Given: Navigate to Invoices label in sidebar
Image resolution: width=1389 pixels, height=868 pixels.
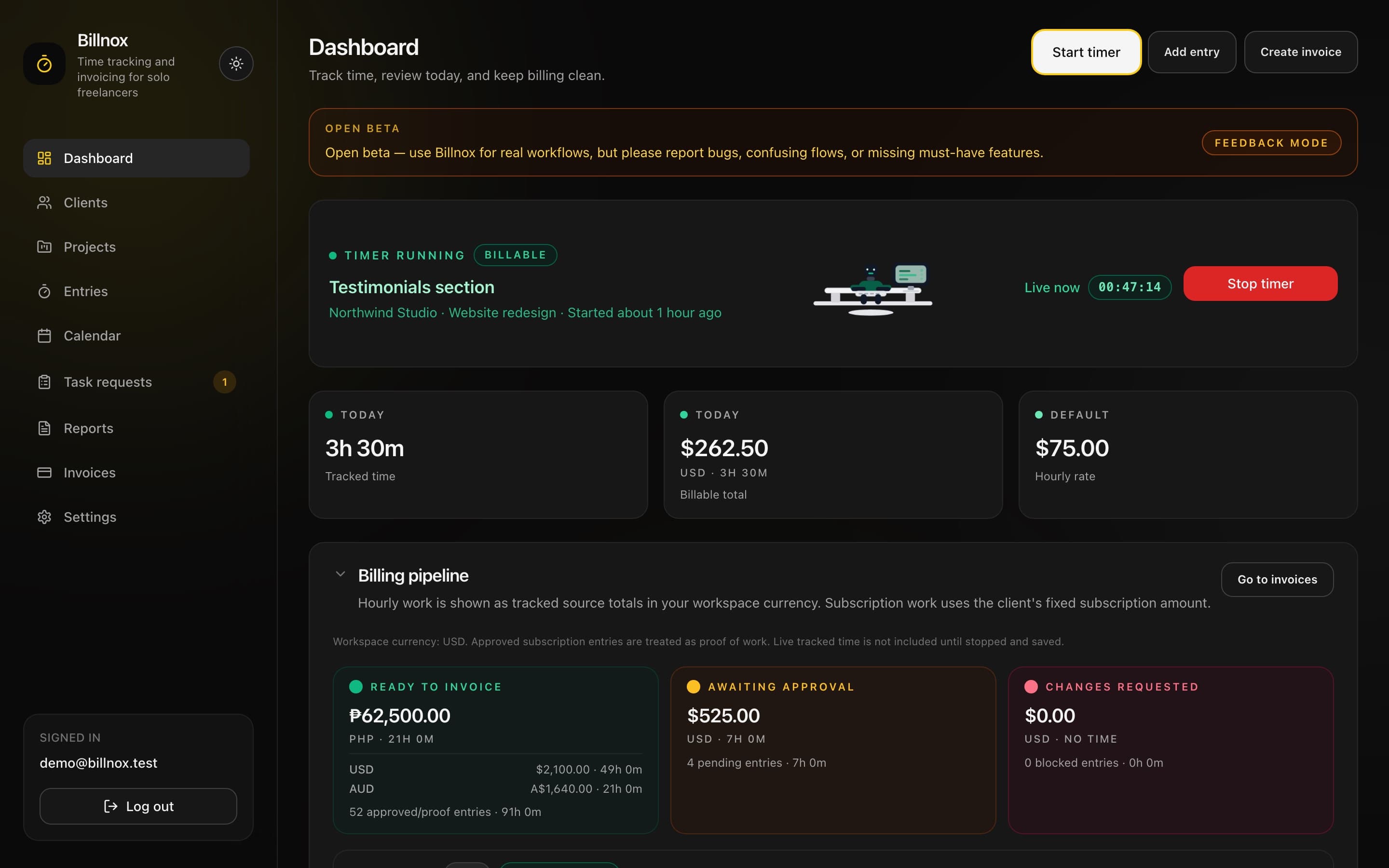Looking at the screenshot, I should (x=90, y=473).
